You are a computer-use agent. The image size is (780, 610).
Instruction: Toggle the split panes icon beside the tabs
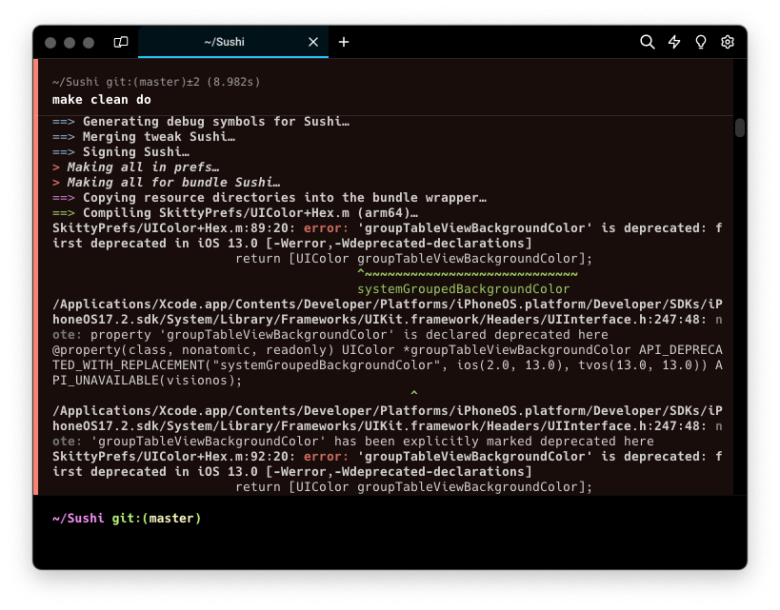click(x=121, y=42)
